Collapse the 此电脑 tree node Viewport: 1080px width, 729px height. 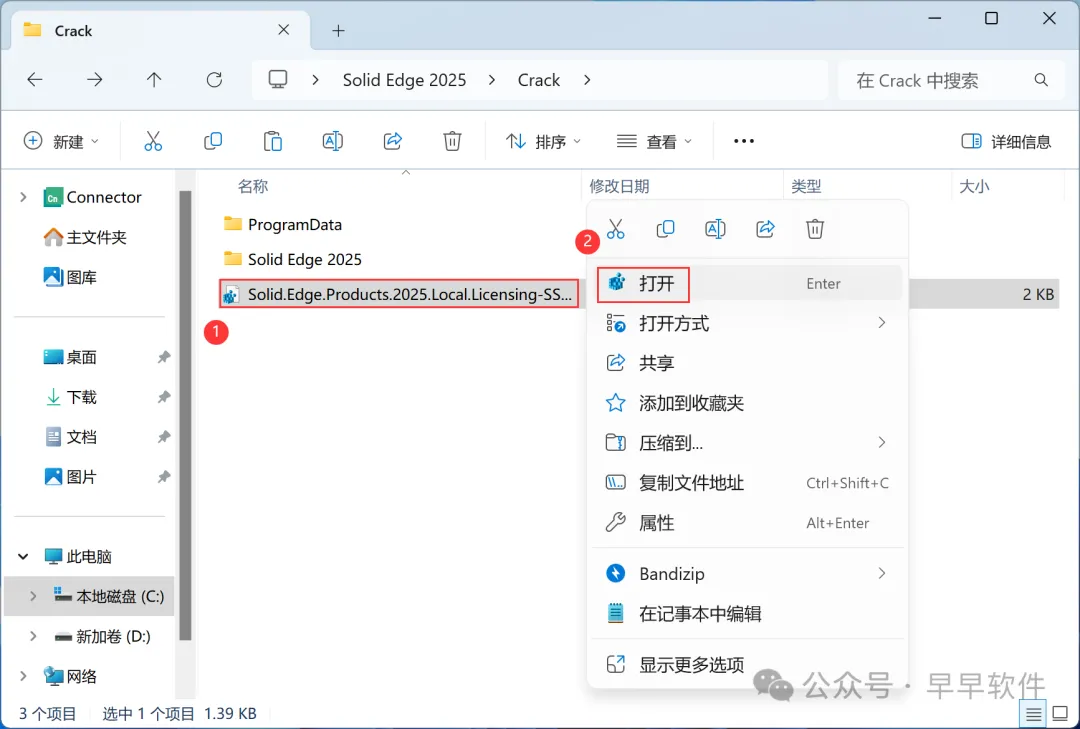coord(23,556)
